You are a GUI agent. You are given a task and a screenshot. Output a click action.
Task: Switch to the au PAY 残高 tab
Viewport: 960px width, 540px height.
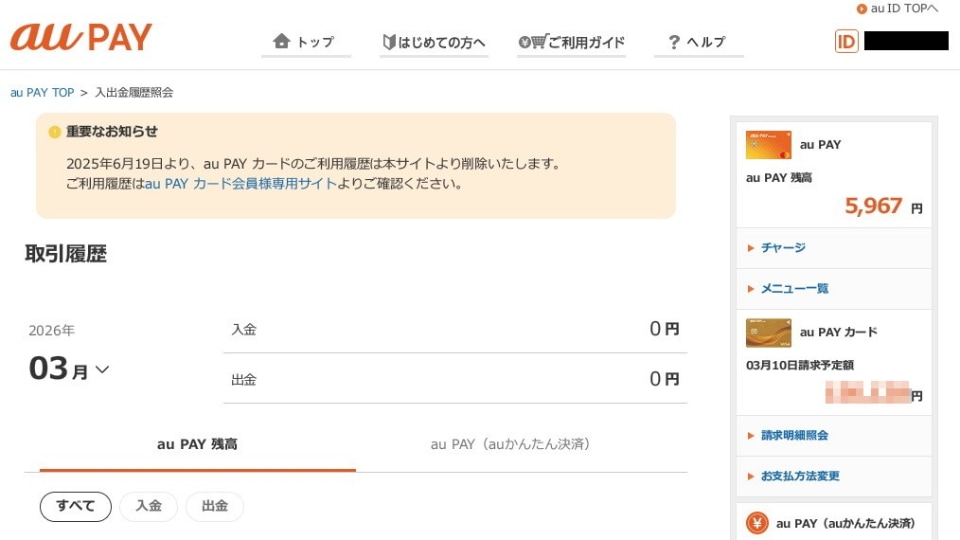point(197,444)
